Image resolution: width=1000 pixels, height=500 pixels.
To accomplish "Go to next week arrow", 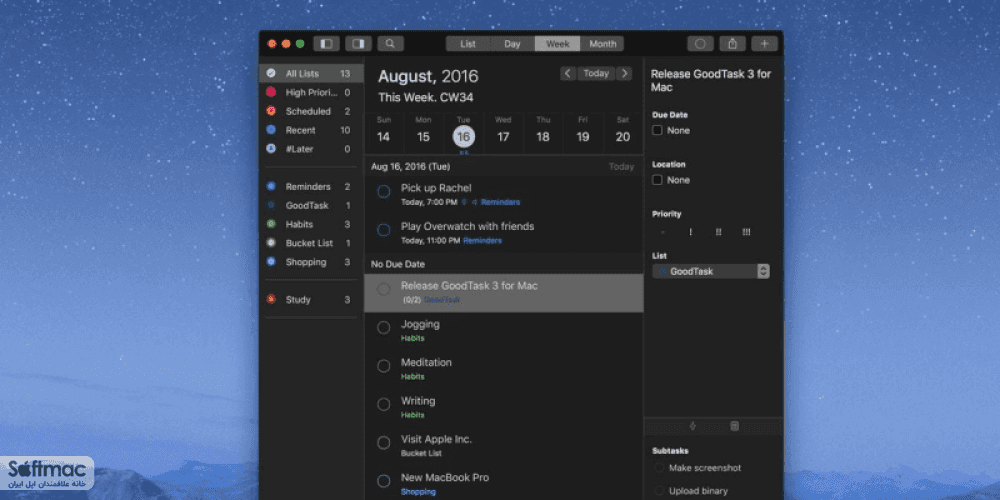I will click(x=624, y=73).
